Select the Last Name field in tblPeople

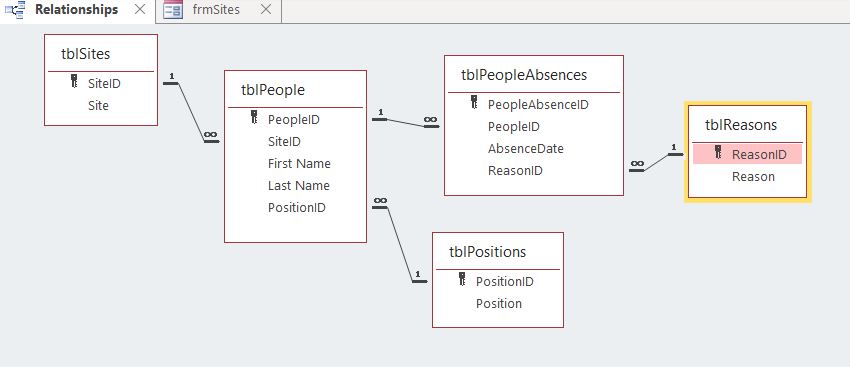pyautogui.click(x=299, y=185)
